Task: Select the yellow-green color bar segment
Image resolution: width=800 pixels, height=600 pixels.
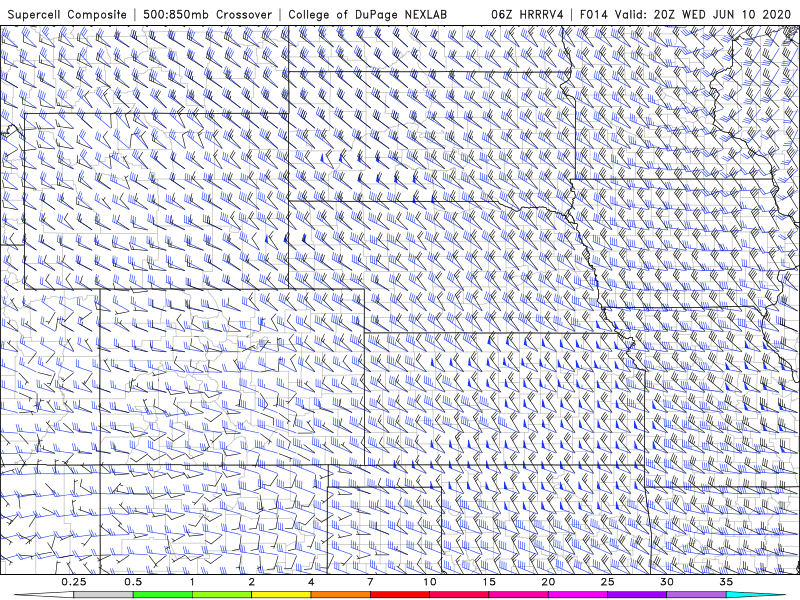Action: coord(222,595)
